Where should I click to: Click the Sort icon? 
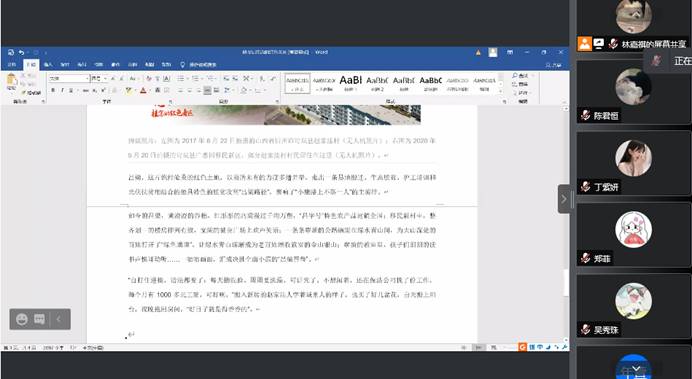pos(262,79)
